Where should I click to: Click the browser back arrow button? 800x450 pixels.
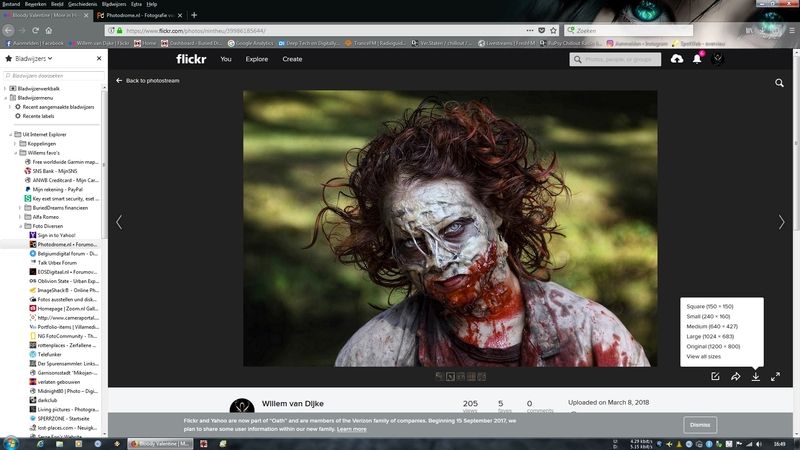coord(9,31)
